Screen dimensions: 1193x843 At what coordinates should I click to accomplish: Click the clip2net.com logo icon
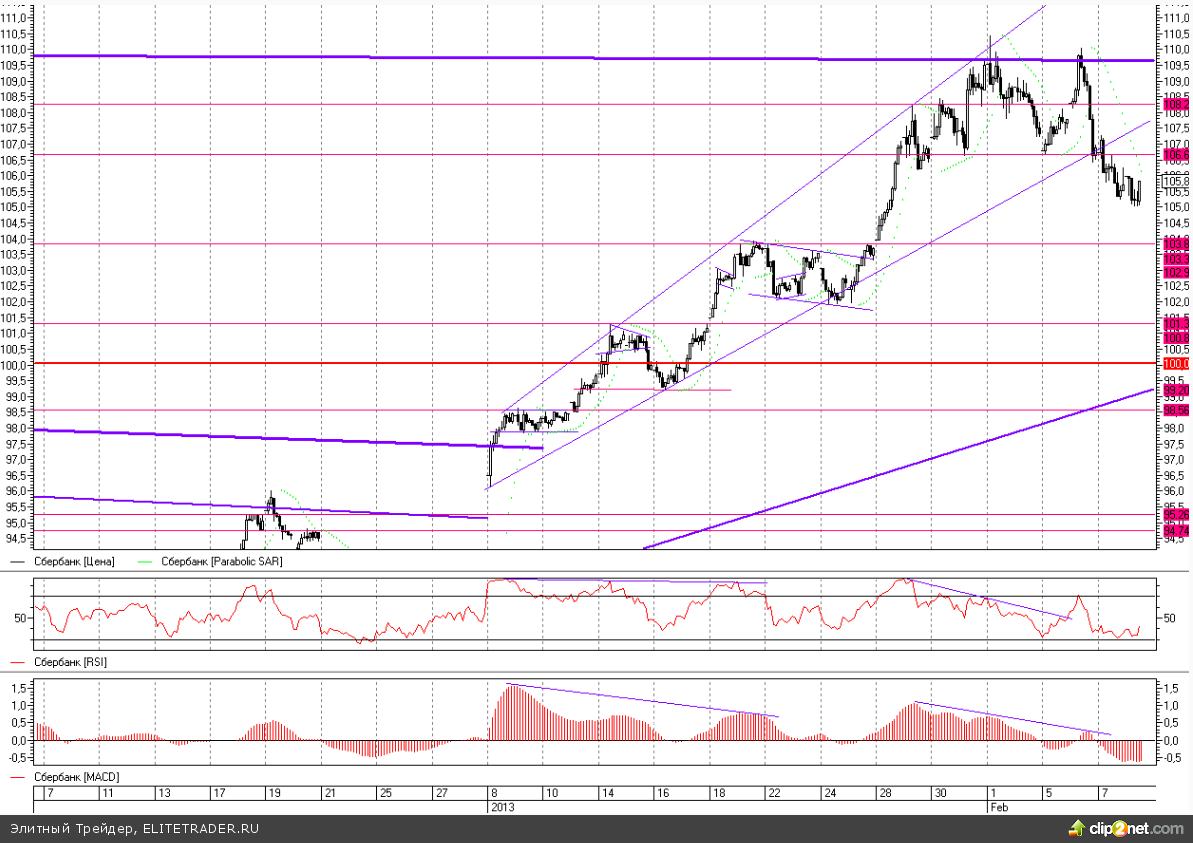[1077, 828]
